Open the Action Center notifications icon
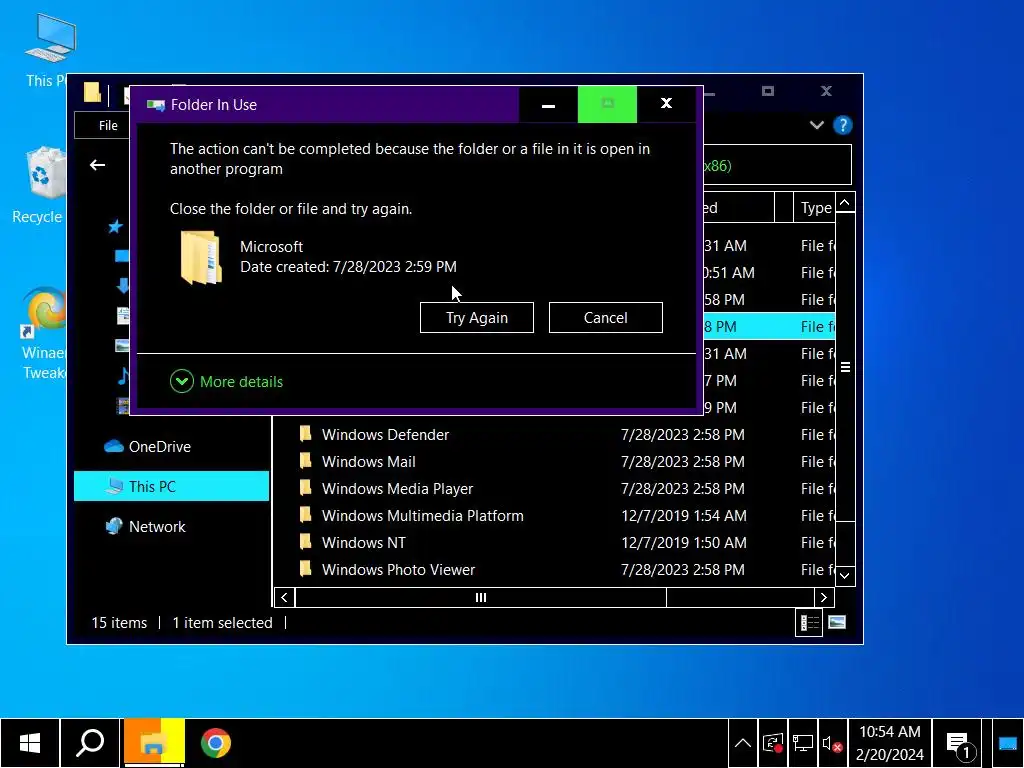The width and height of the screenshot is (1024, 768). click(959, 743)
